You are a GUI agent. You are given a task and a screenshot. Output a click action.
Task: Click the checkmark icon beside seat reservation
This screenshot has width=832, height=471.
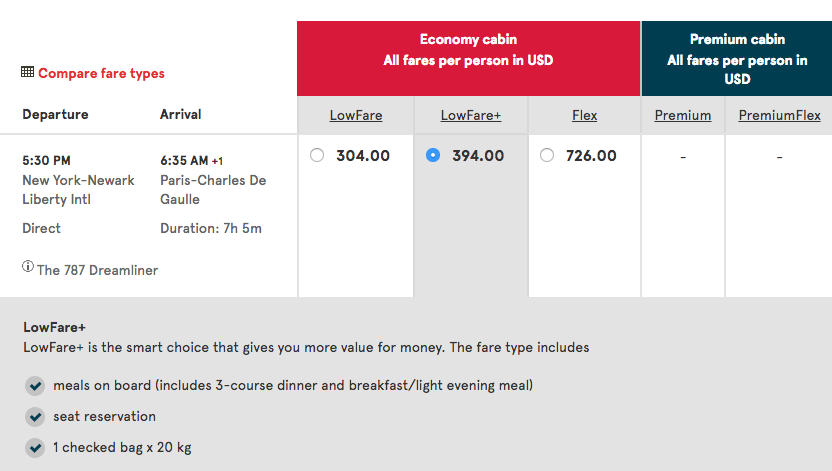tap(35, 416)
